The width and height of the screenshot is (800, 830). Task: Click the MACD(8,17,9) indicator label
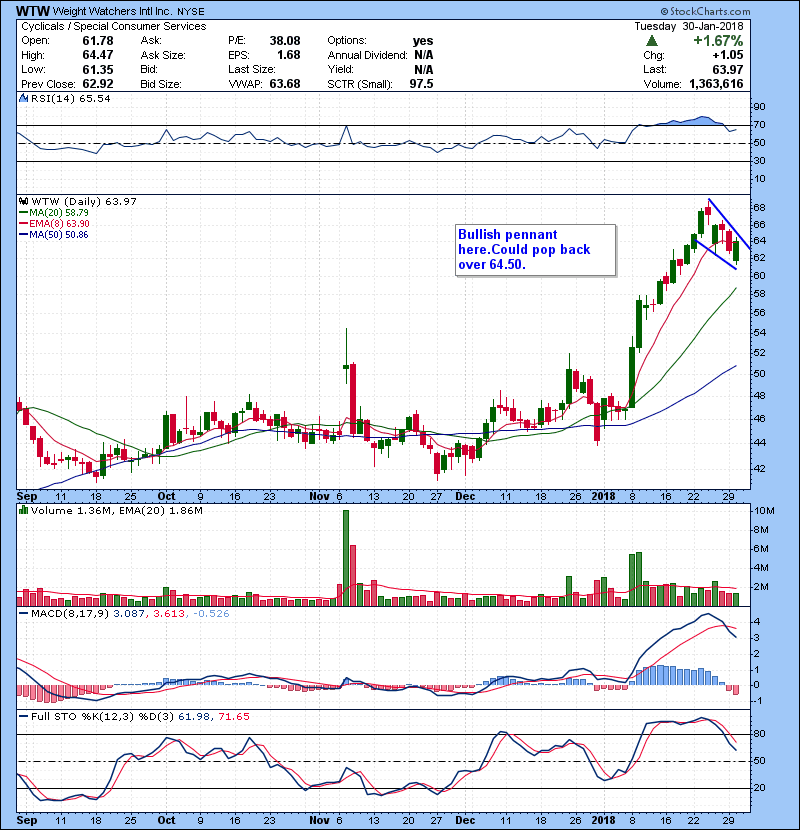point(70,614)
